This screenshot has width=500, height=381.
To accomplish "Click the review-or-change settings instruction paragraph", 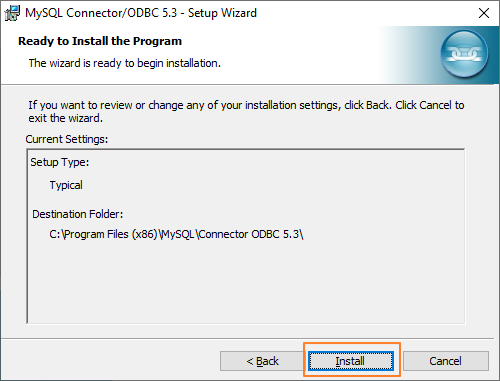I will pos(246,112).
